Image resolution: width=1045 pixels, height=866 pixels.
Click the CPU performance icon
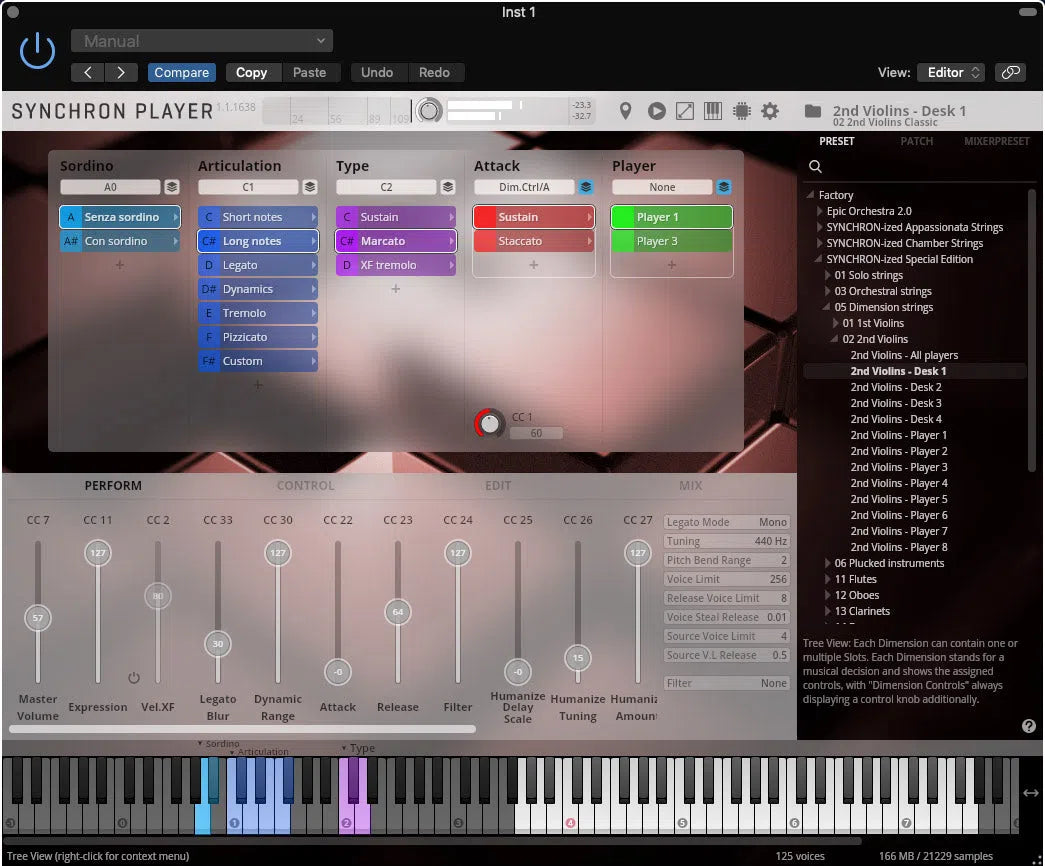click(x=741, y=111)
